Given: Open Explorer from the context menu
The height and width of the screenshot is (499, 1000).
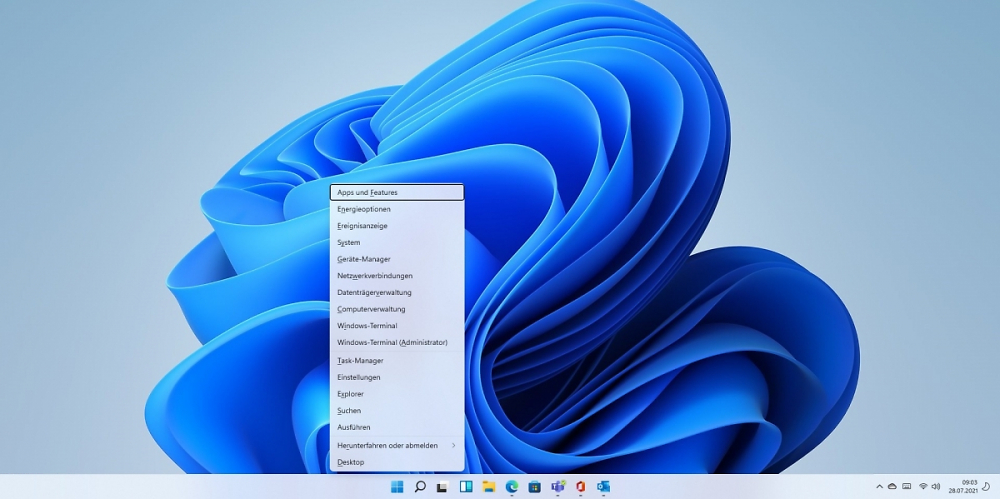Looking at the screenshot, I should (397, 394).
